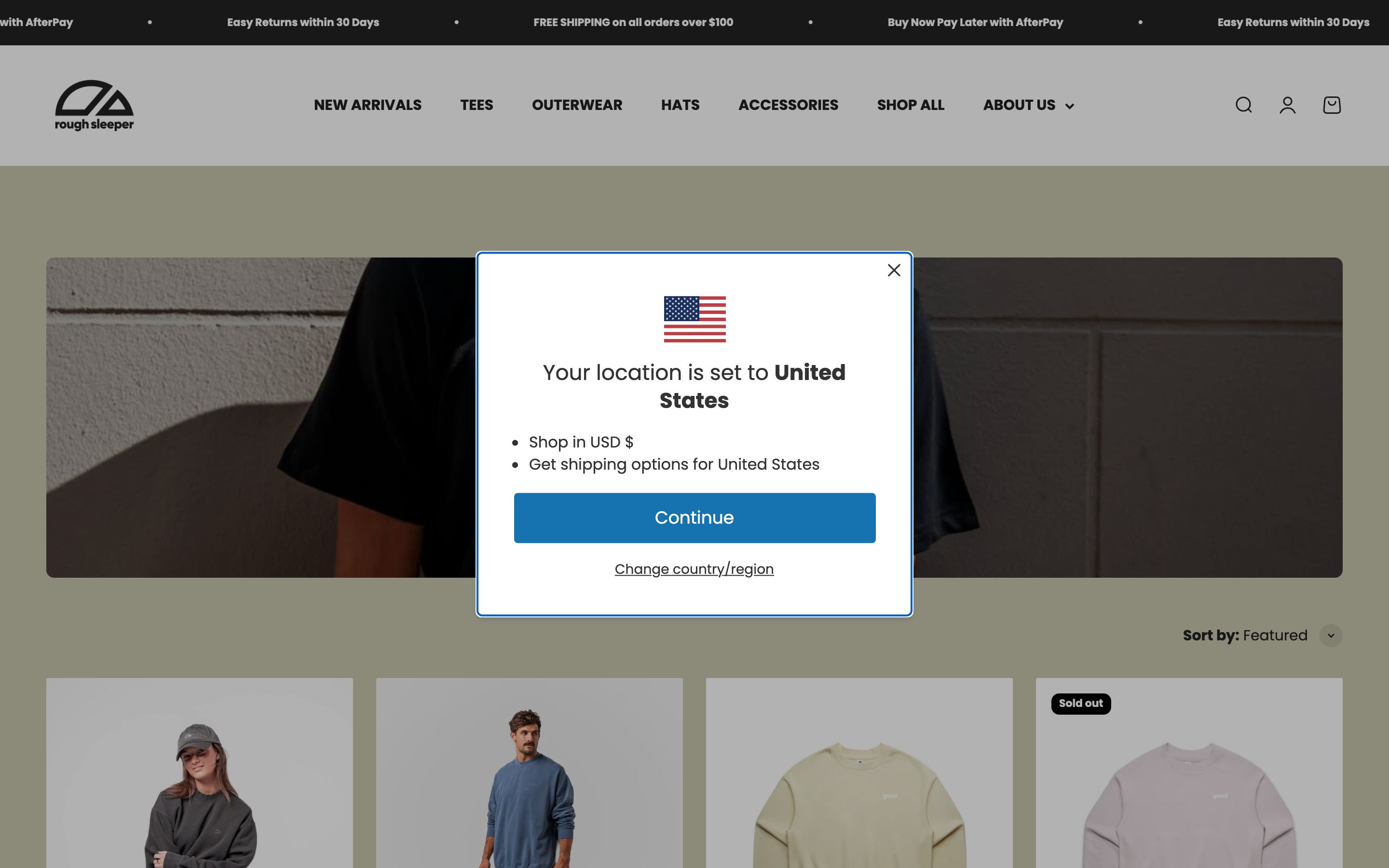
Task: Go to New Arrivals
Action: [x=368, y=105]
